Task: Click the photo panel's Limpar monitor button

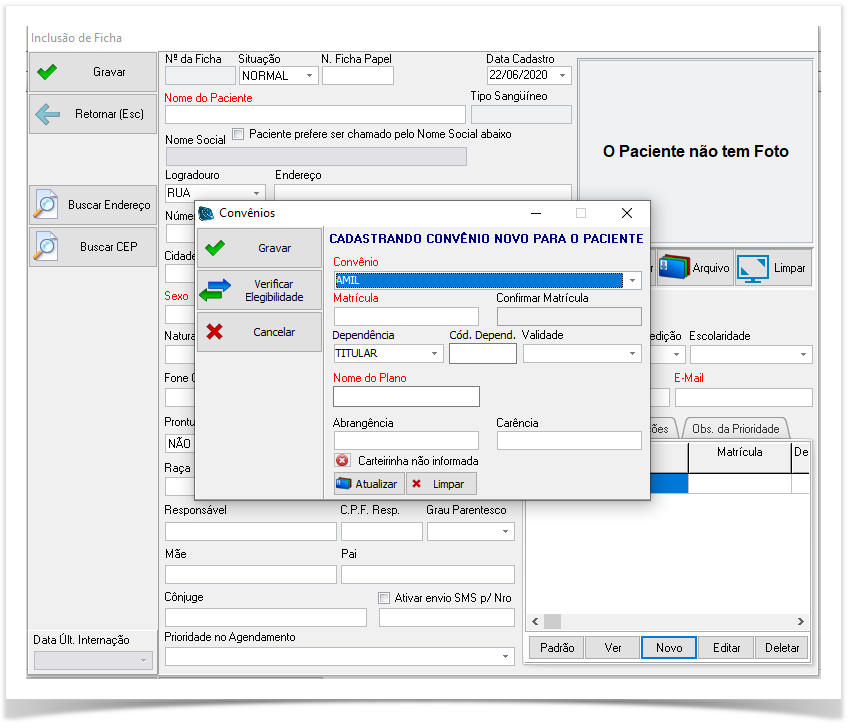Action: (772, 268)
